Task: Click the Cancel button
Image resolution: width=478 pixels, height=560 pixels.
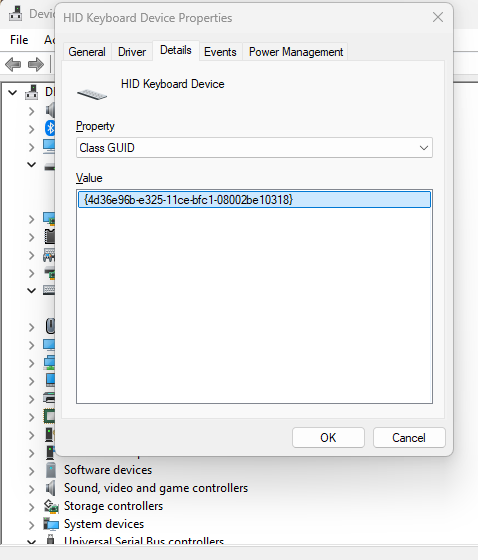Action: tap(409, 438)
